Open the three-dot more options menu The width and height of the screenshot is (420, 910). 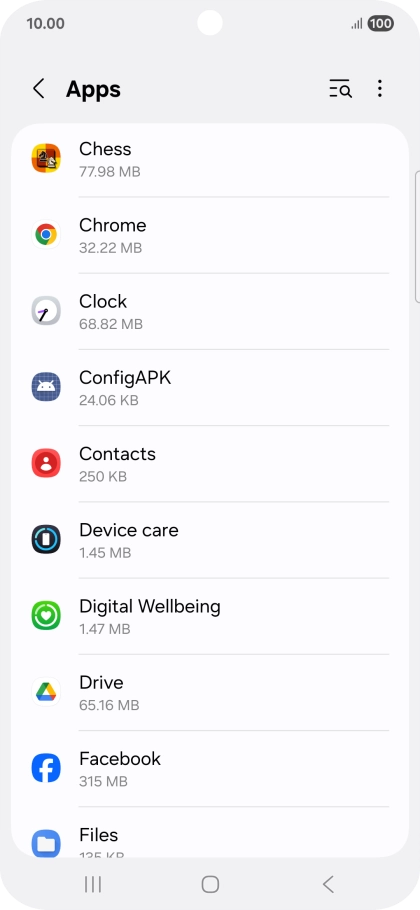(379, 89)
